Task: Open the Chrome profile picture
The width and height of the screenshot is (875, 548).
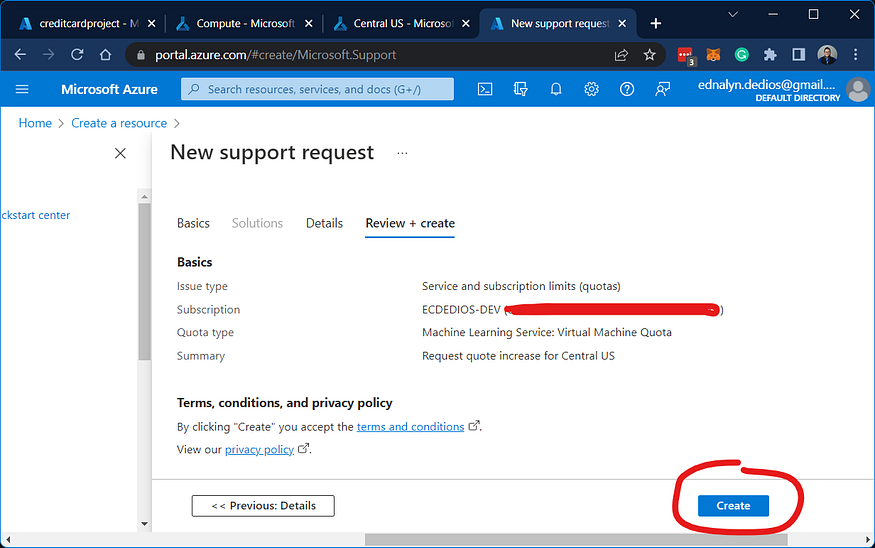Action: tap(827, 55)
